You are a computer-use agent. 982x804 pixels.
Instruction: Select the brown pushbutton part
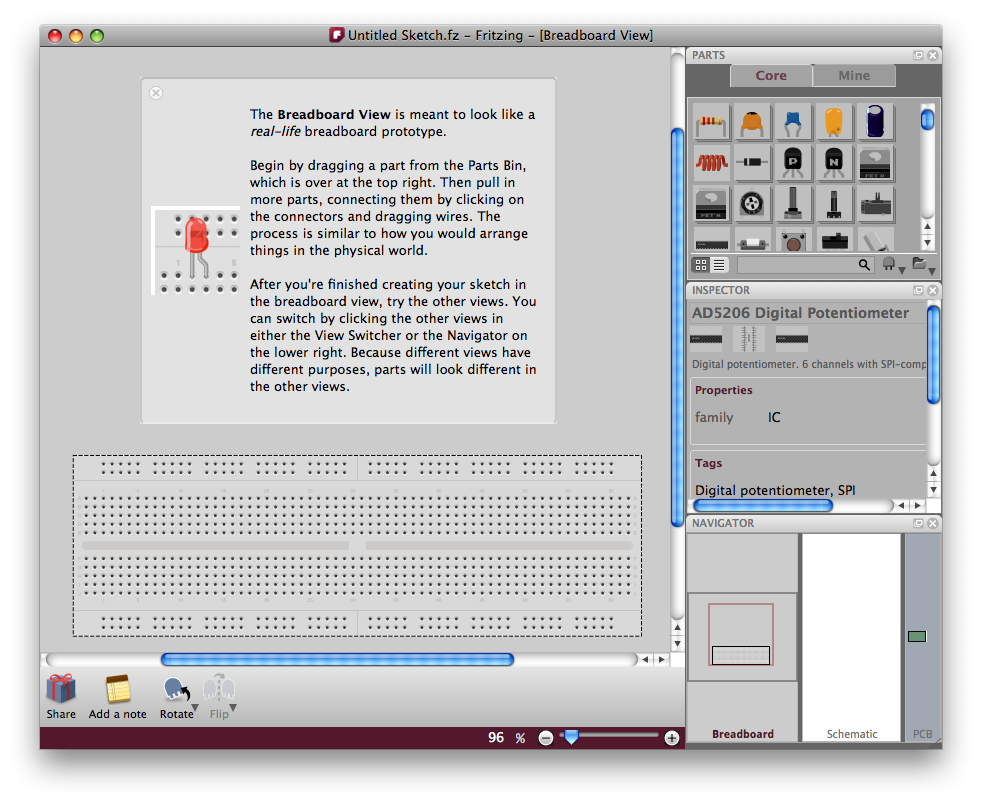point(793,240)
